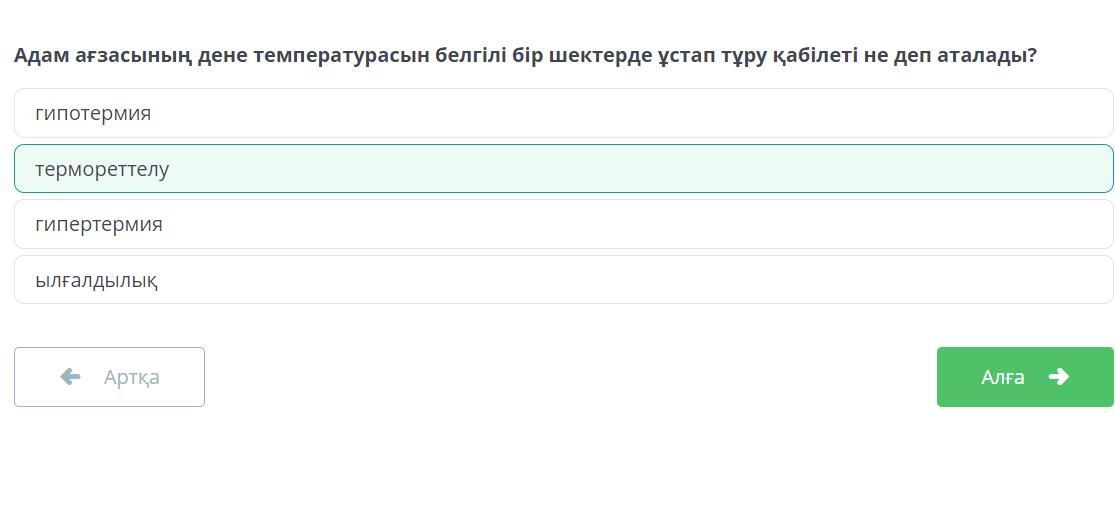Click the right arrow icon beside Алға
This screenshot has width=1115, height=530.
1059,376
